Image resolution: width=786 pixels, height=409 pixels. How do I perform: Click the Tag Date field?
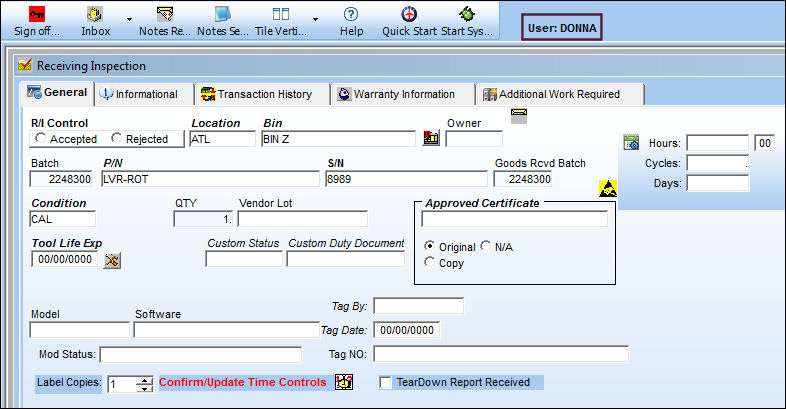pos(407,330)
